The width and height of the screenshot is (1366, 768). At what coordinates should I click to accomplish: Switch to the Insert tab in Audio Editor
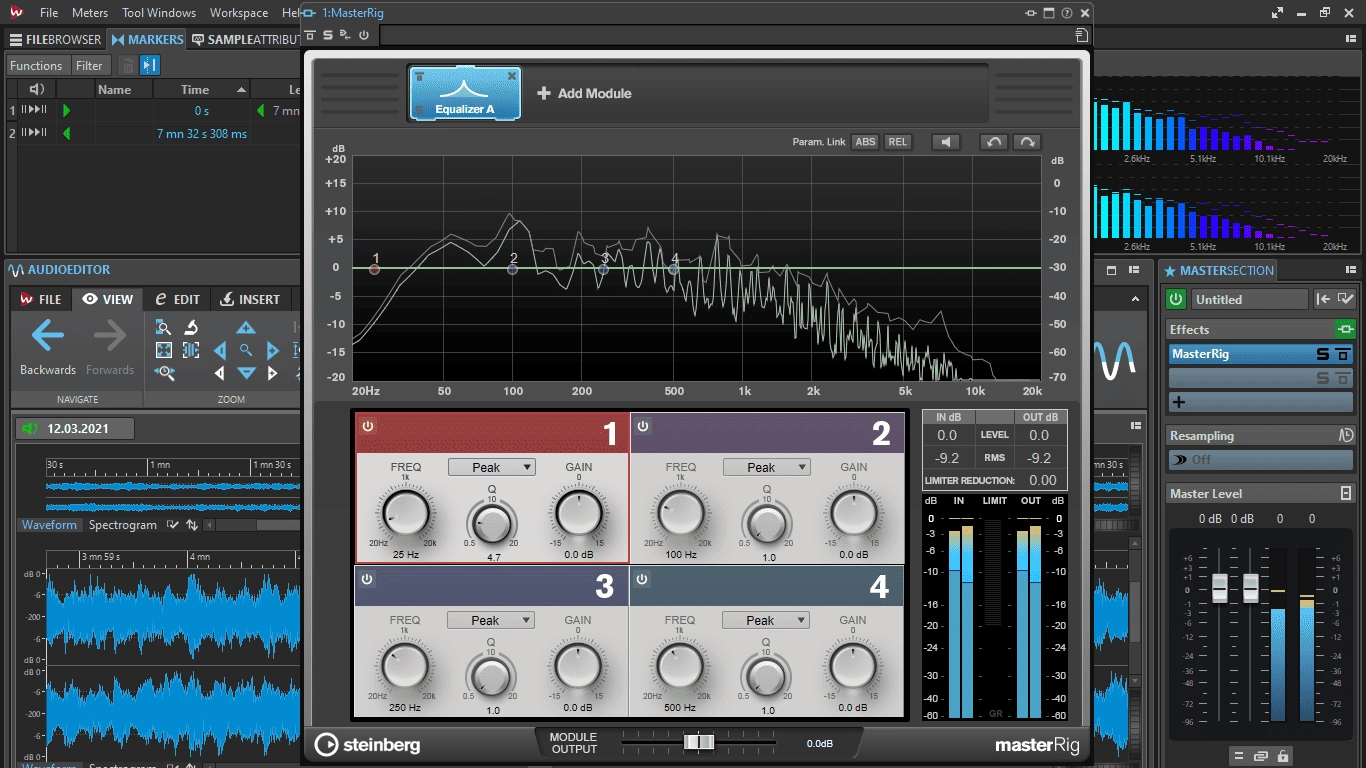(x=250, y=299)
